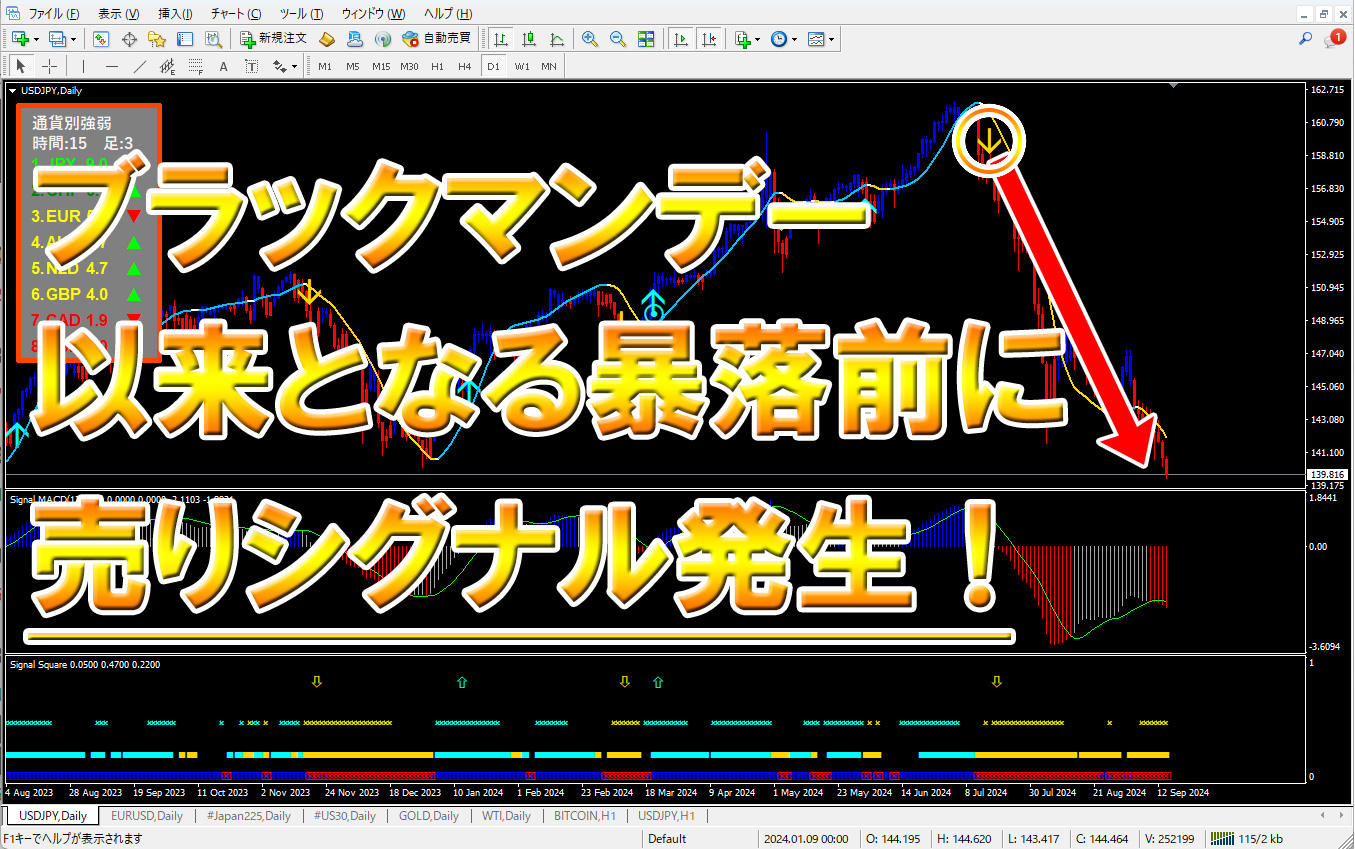Click the 新規注文 new order button
This screenshot has width=1355, height=849.
tap(273, 39)
